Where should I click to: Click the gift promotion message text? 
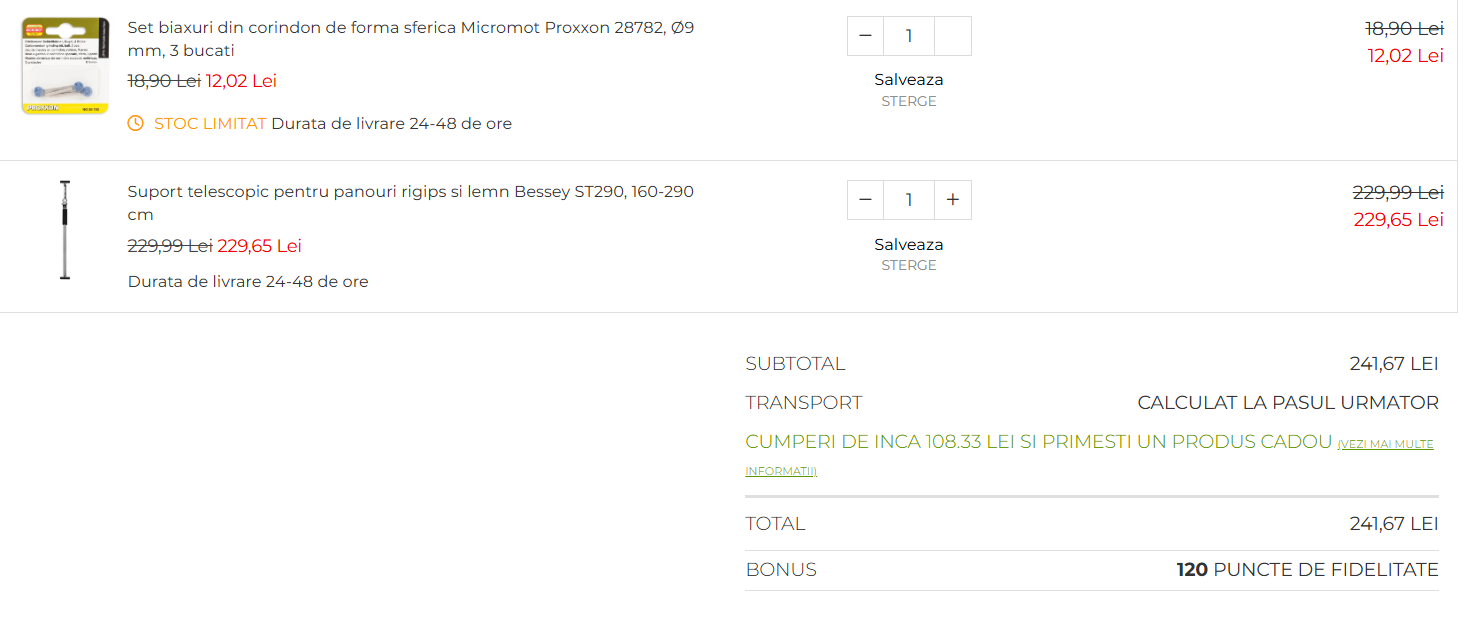(x=1038, y=442)
